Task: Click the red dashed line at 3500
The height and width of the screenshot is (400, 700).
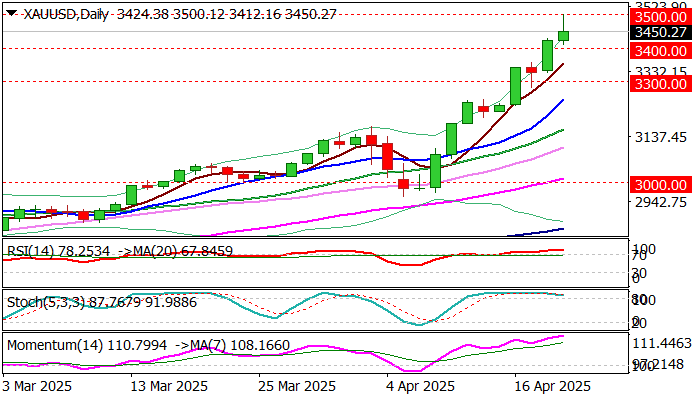Action: click(x=312, y=15)
